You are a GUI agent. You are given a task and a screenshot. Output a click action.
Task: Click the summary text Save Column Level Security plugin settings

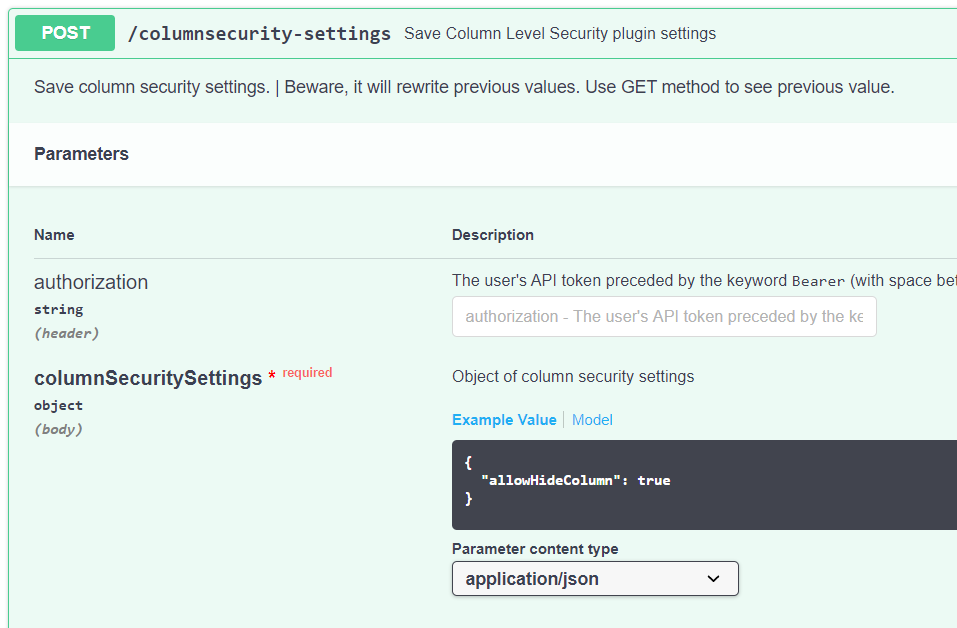pyautogui.click(x=560, y=34)
